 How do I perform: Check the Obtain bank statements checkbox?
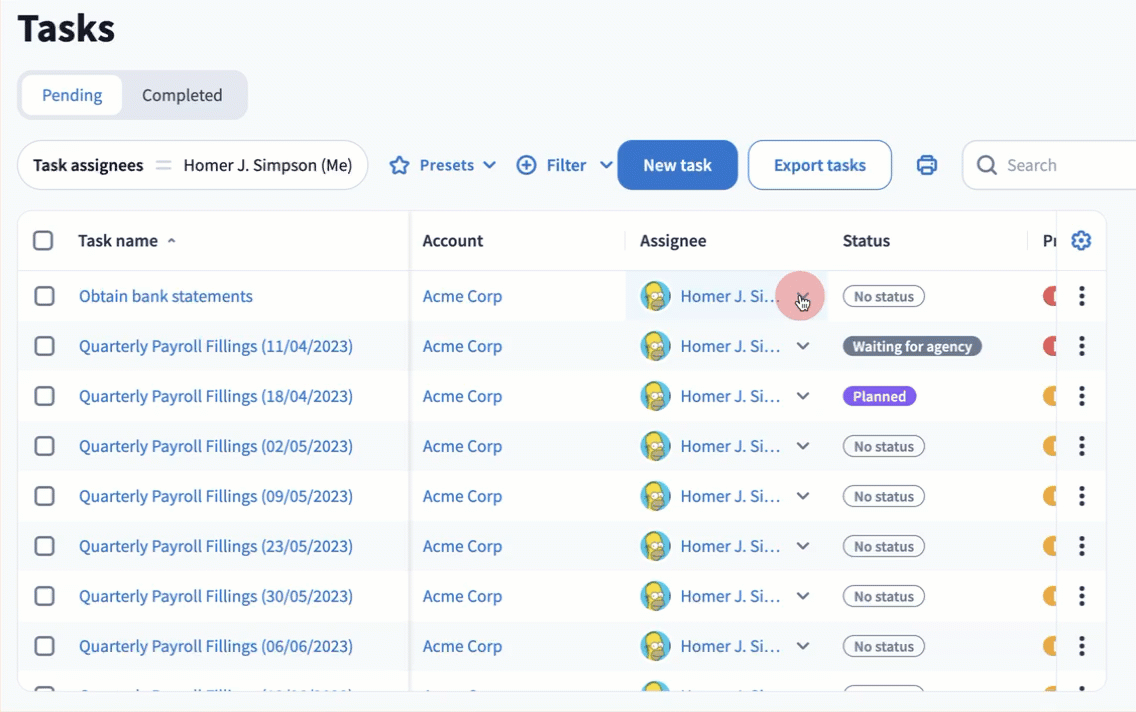[x=44, y=296]
